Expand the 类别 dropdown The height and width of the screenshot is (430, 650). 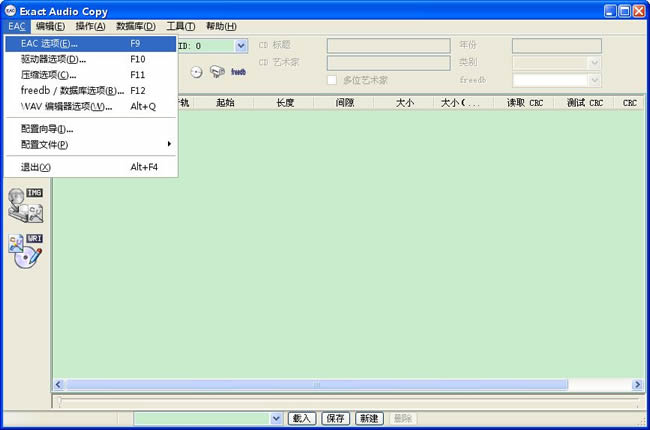[x=594, y=63]
